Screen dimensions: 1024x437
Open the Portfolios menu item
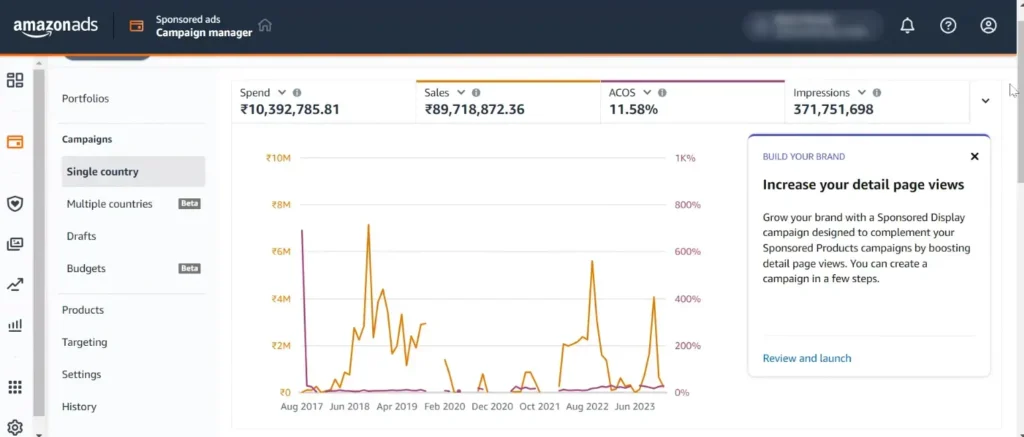coord(85,99)
